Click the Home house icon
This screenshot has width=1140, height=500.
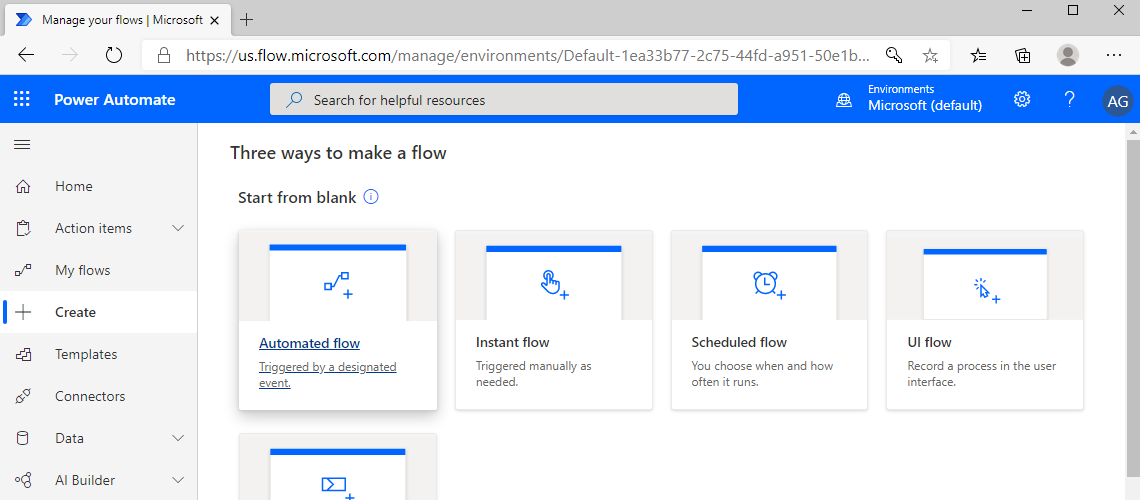click(23, 187)
